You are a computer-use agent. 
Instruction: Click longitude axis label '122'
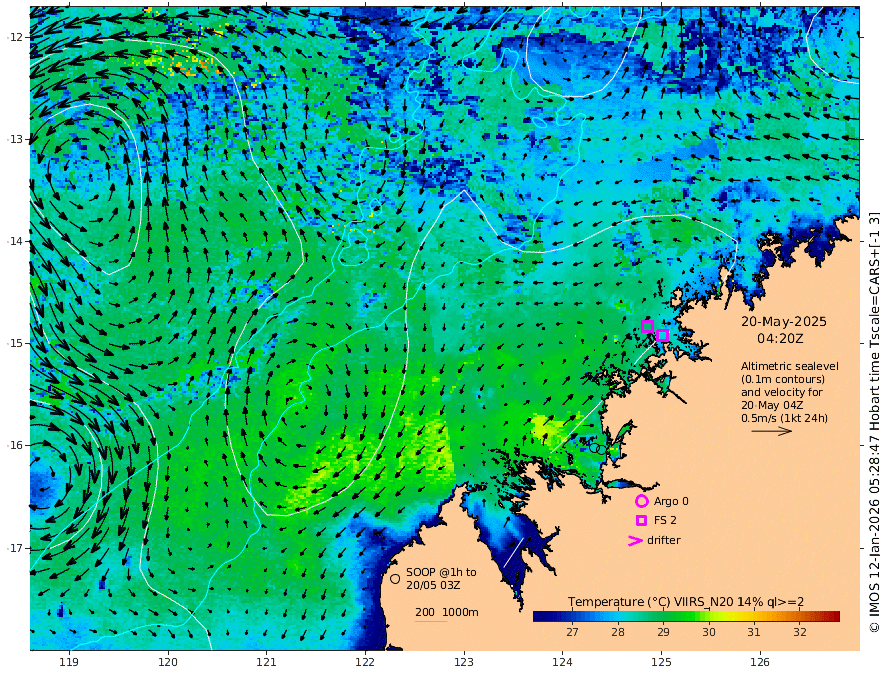(365, 662)
